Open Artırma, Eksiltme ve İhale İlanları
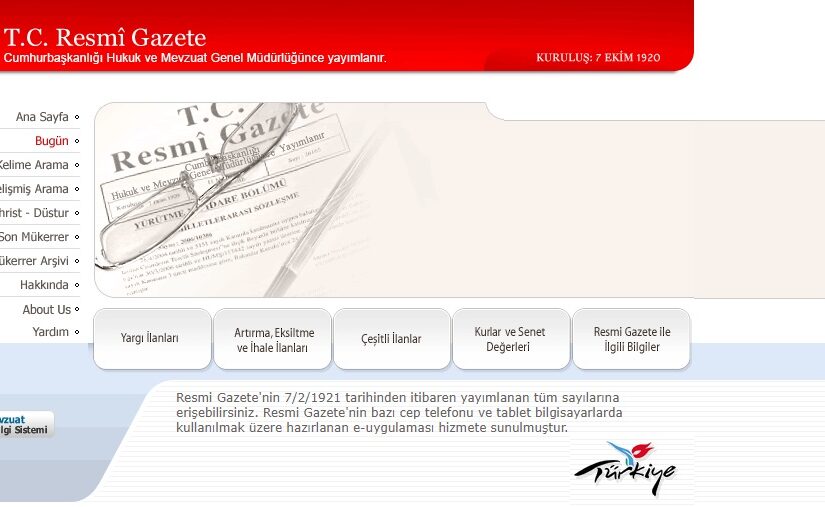 click(273, 339)
